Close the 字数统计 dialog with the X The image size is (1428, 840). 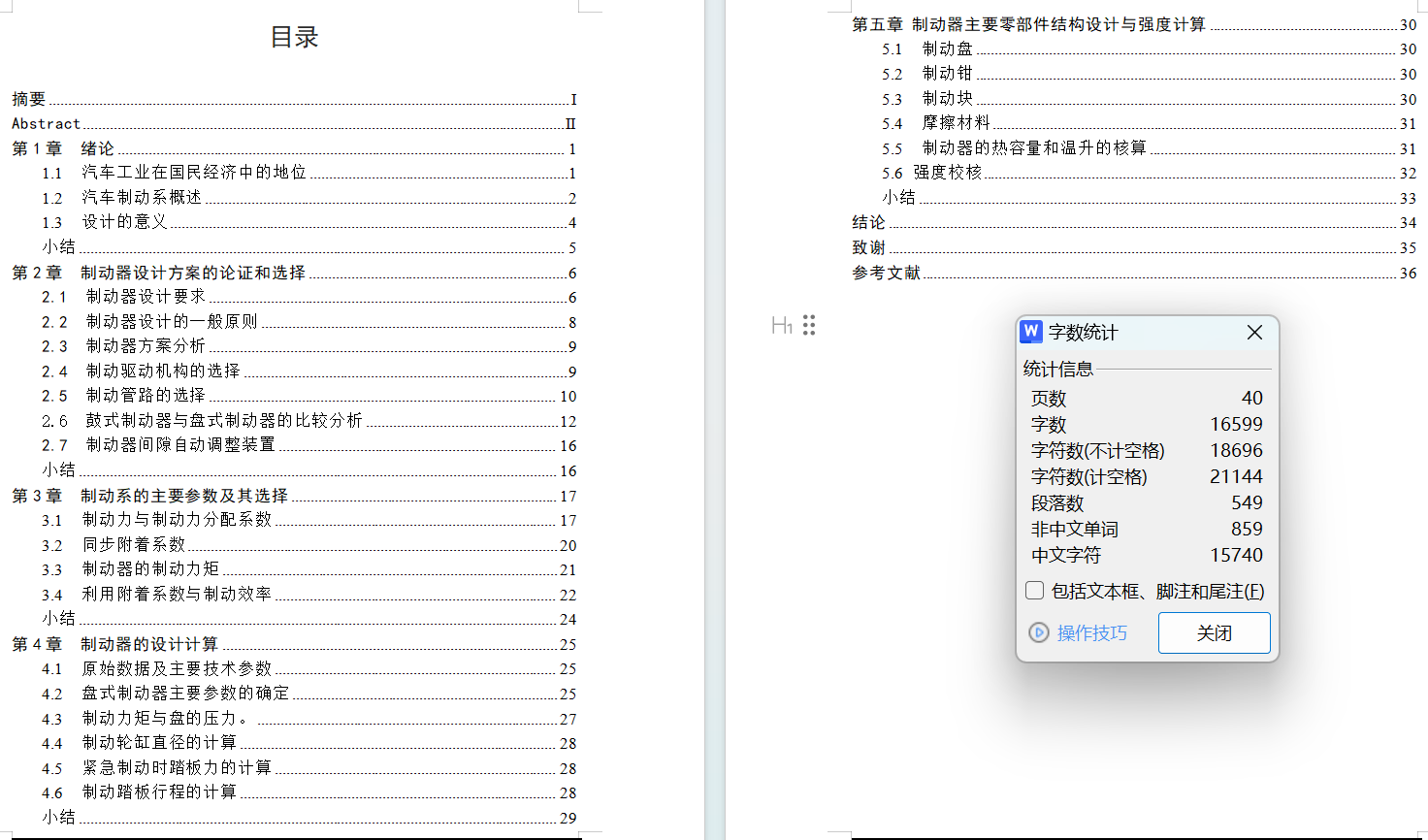(1254, 333)
